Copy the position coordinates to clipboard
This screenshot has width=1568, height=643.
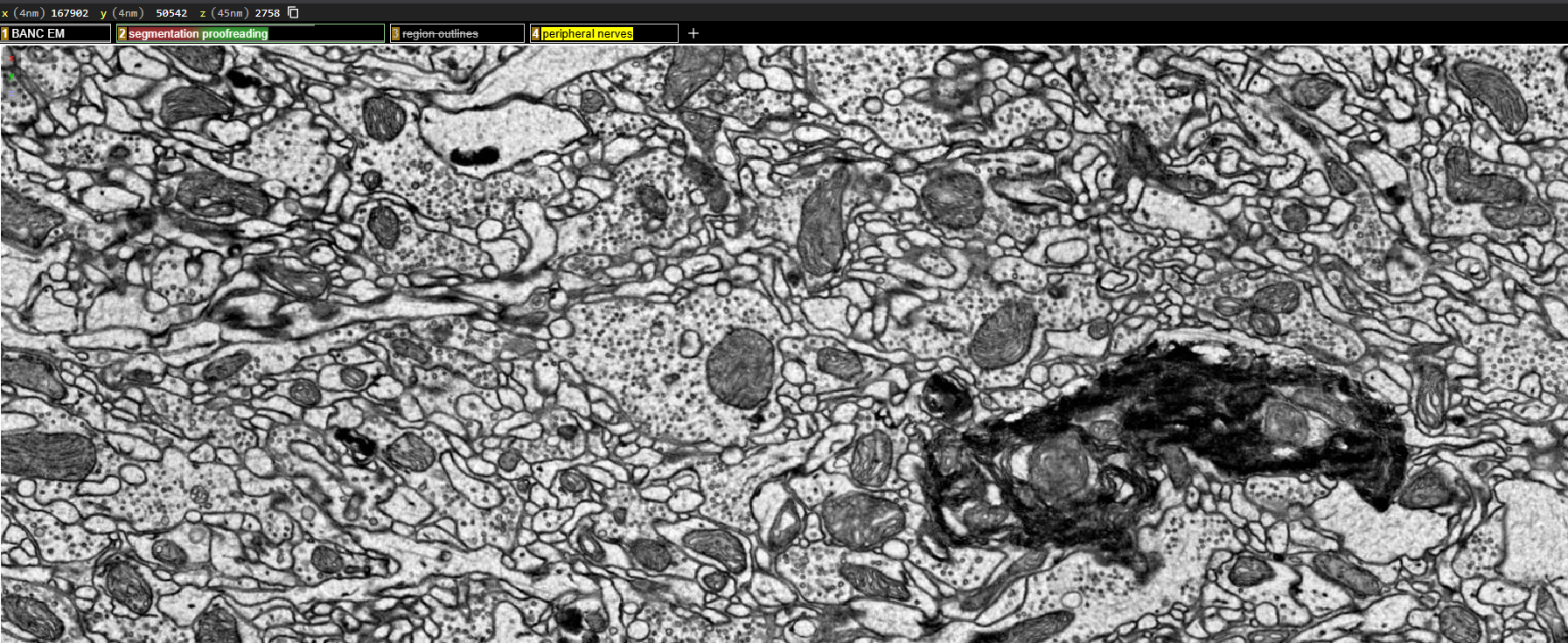point(294,13)
